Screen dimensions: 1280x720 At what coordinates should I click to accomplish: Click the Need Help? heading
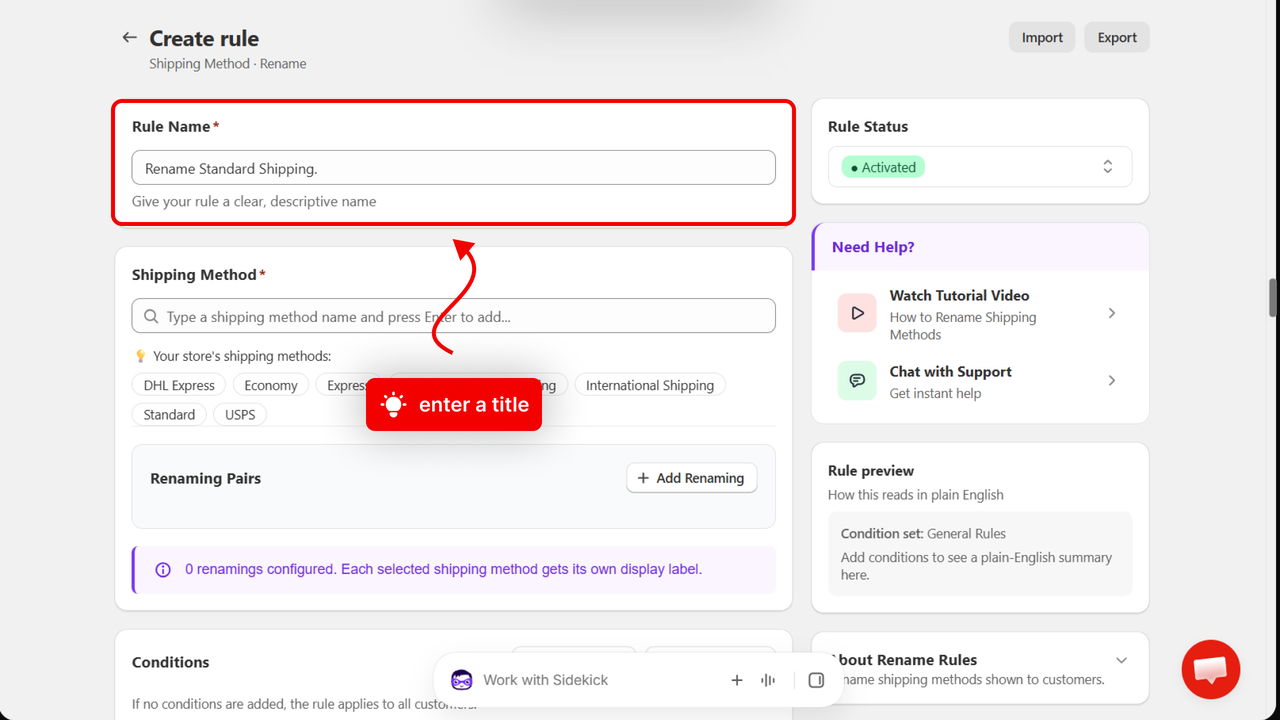(873, 247)
